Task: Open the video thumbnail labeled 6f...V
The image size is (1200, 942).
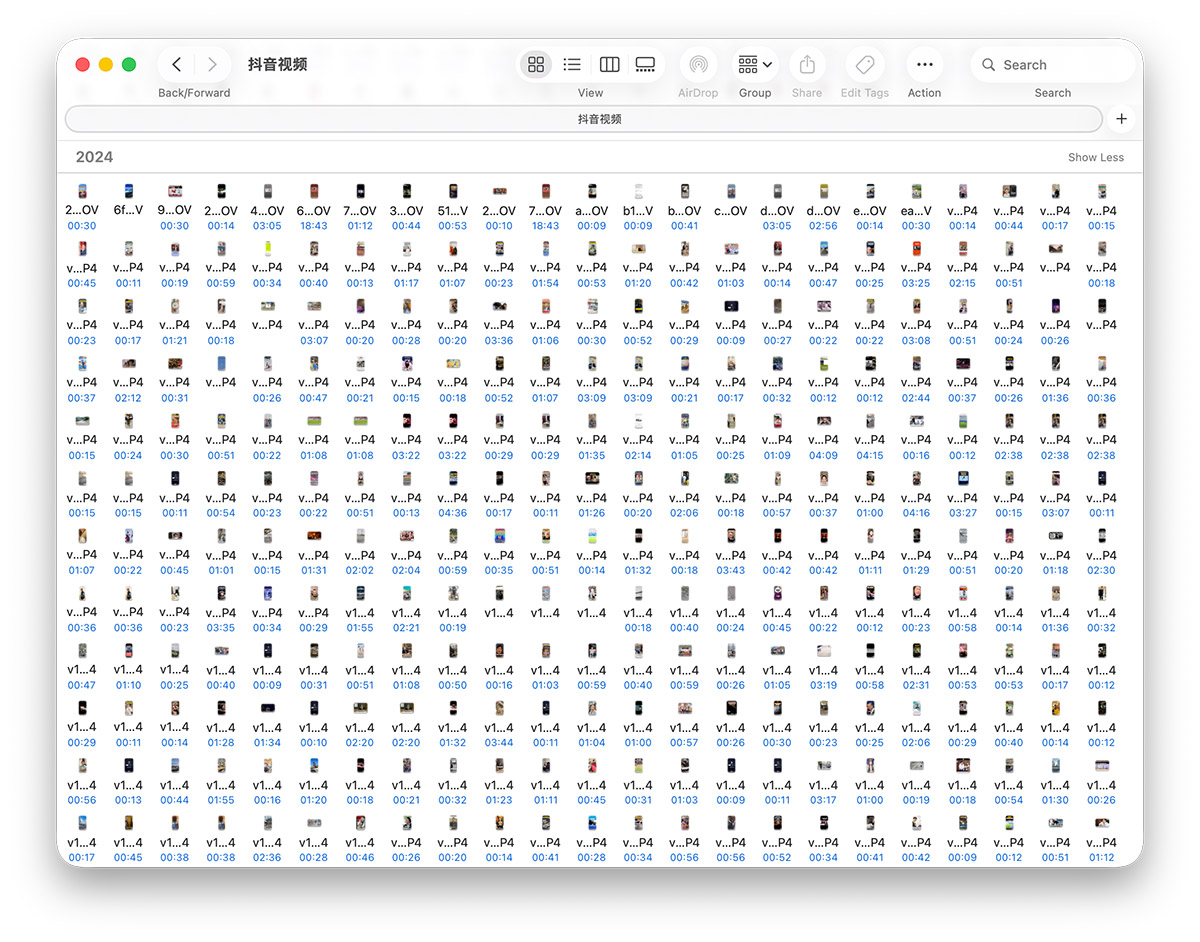Action: pyautogui.click(x=128, y=196)
